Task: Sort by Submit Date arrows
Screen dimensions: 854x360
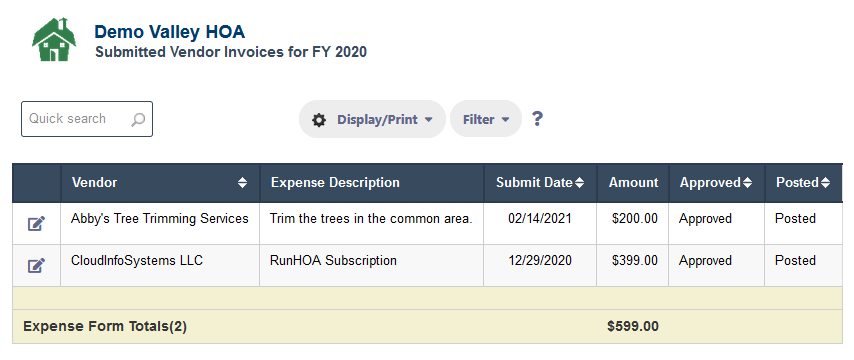Action: 580,183
